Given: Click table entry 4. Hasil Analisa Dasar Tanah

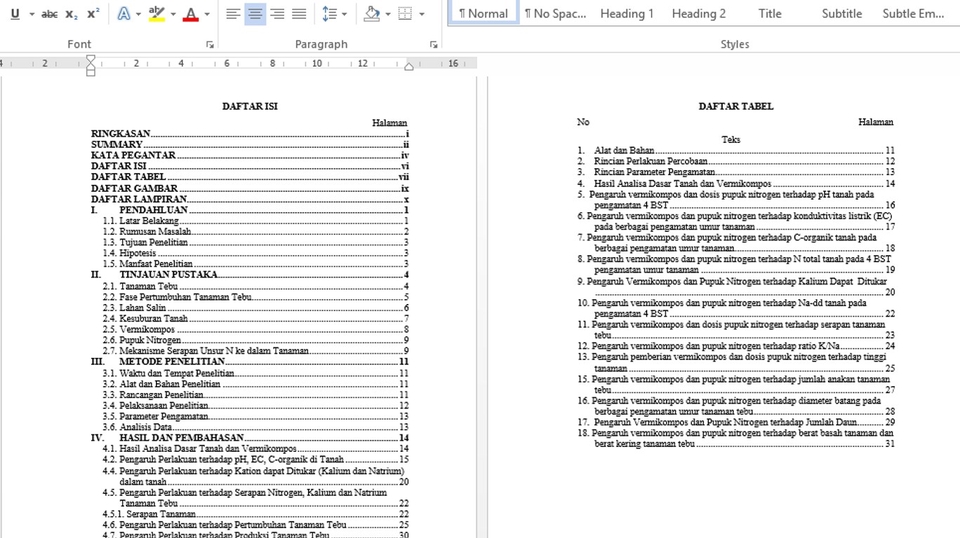Looking at the screenshot, I should coord(736,184).
